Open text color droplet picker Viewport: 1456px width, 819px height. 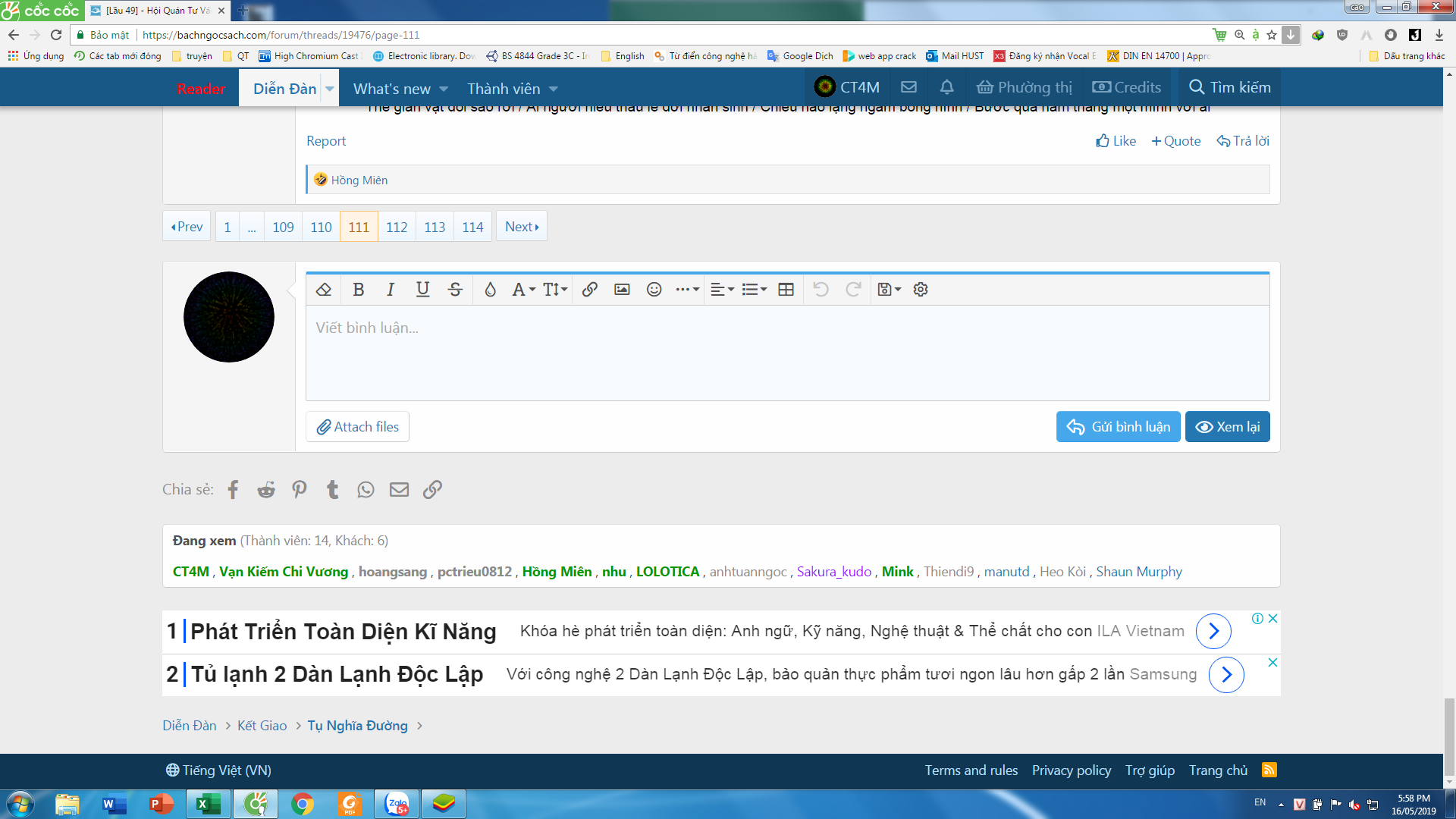pyautogui.click(x=490, y=290)
